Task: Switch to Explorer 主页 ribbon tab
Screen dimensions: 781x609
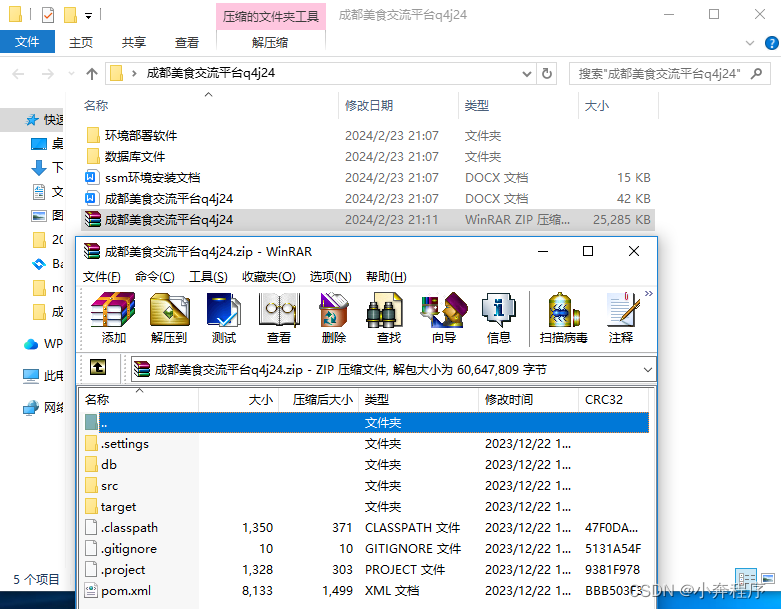Action: point(81,42)
